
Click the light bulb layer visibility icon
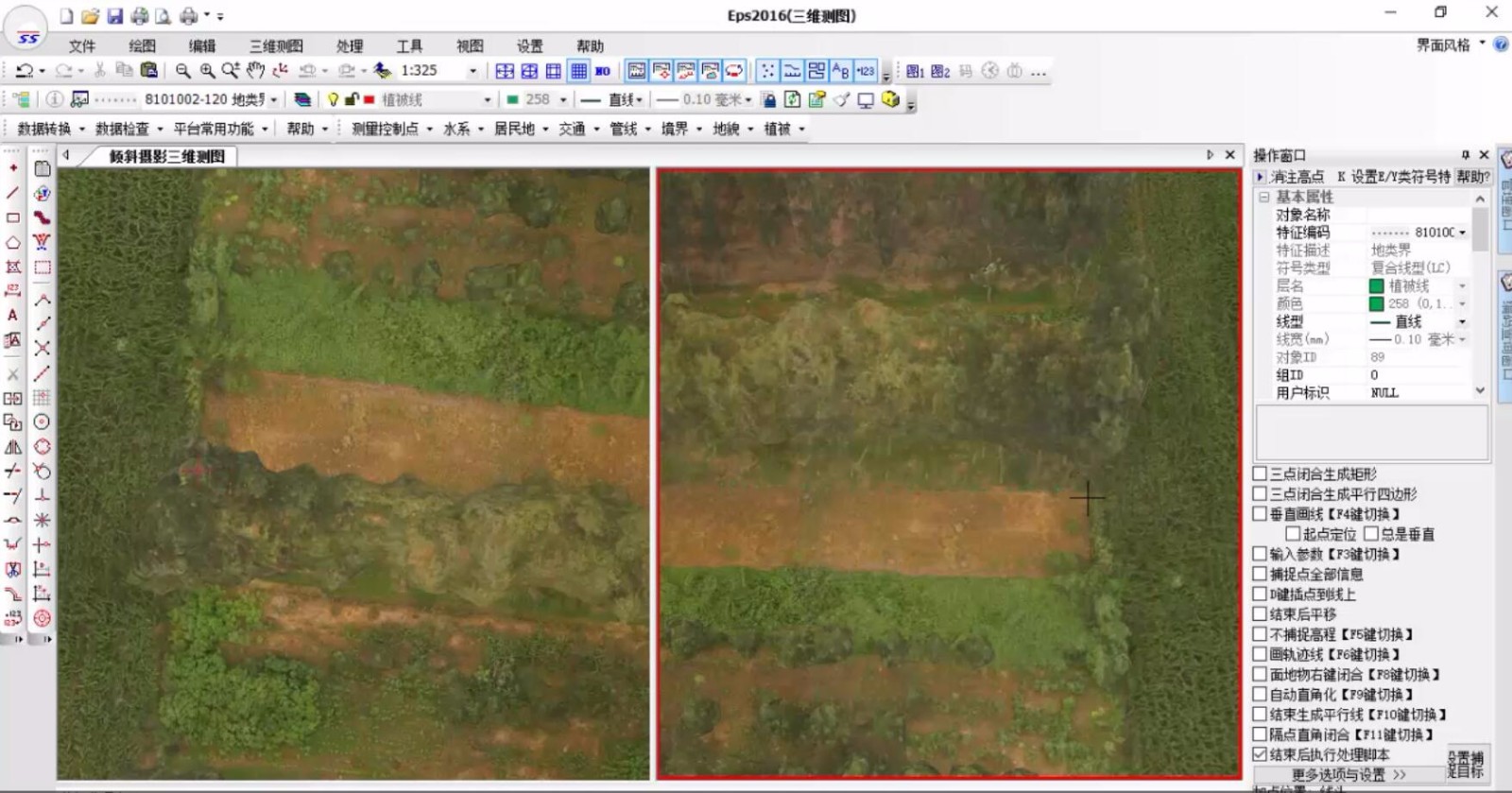coord(333,99)
